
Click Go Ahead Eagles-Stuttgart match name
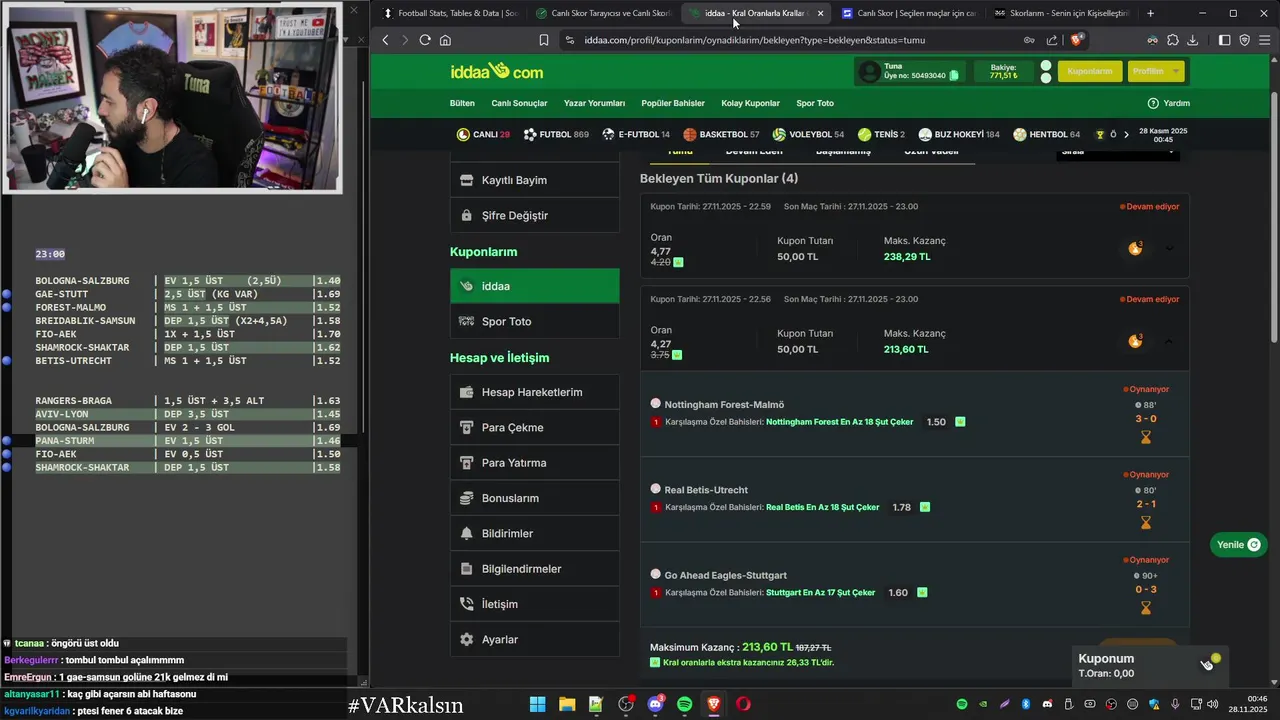tap(725, 575)
